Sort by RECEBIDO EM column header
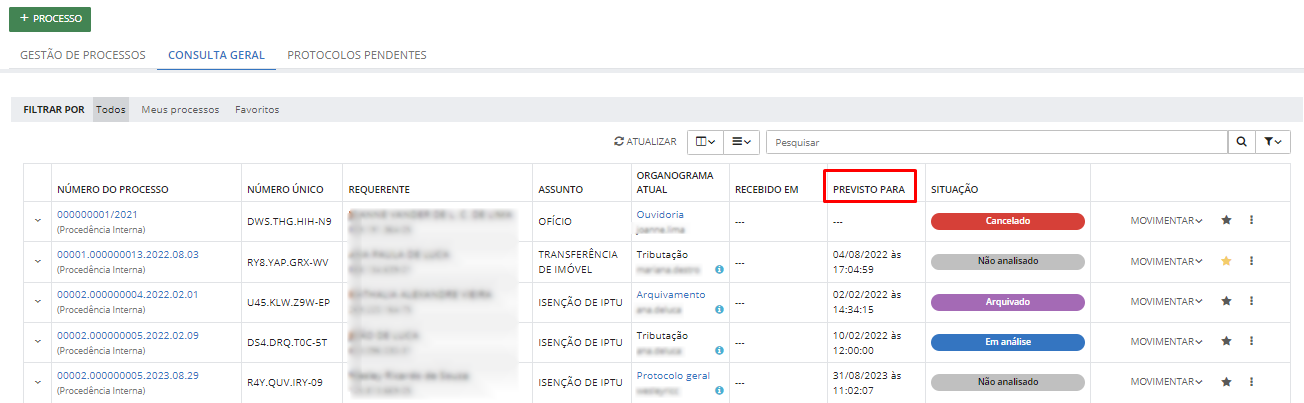The image size is (1304, 403). click(766, 189)
